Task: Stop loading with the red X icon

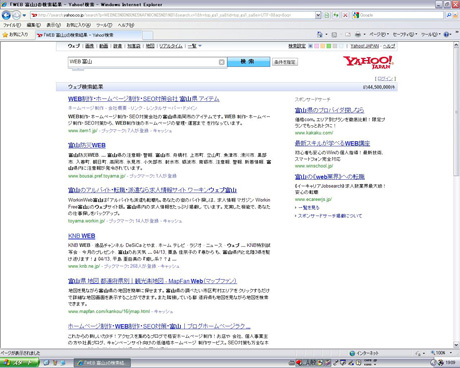Action: 345,15
